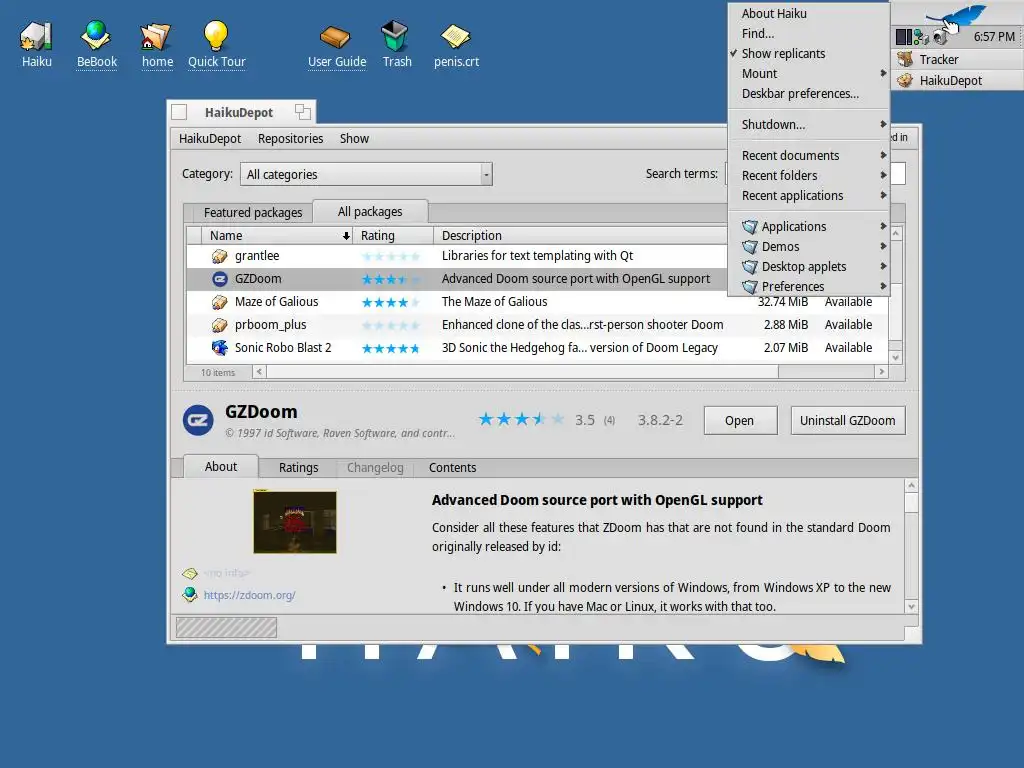Open the Repositories menu
Viewport: 1024px width, 768px height.
click(290, 138)
